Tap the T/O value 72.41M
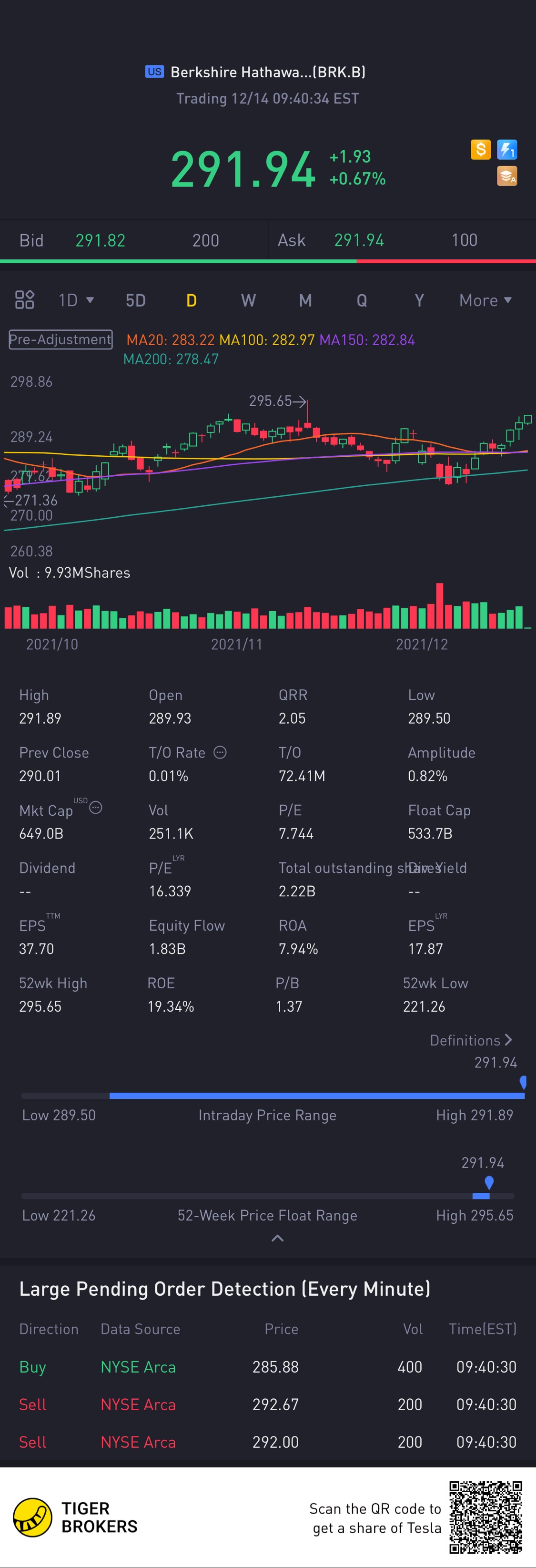The width and height of the screenshot is (536, 1568). (302, 776)
